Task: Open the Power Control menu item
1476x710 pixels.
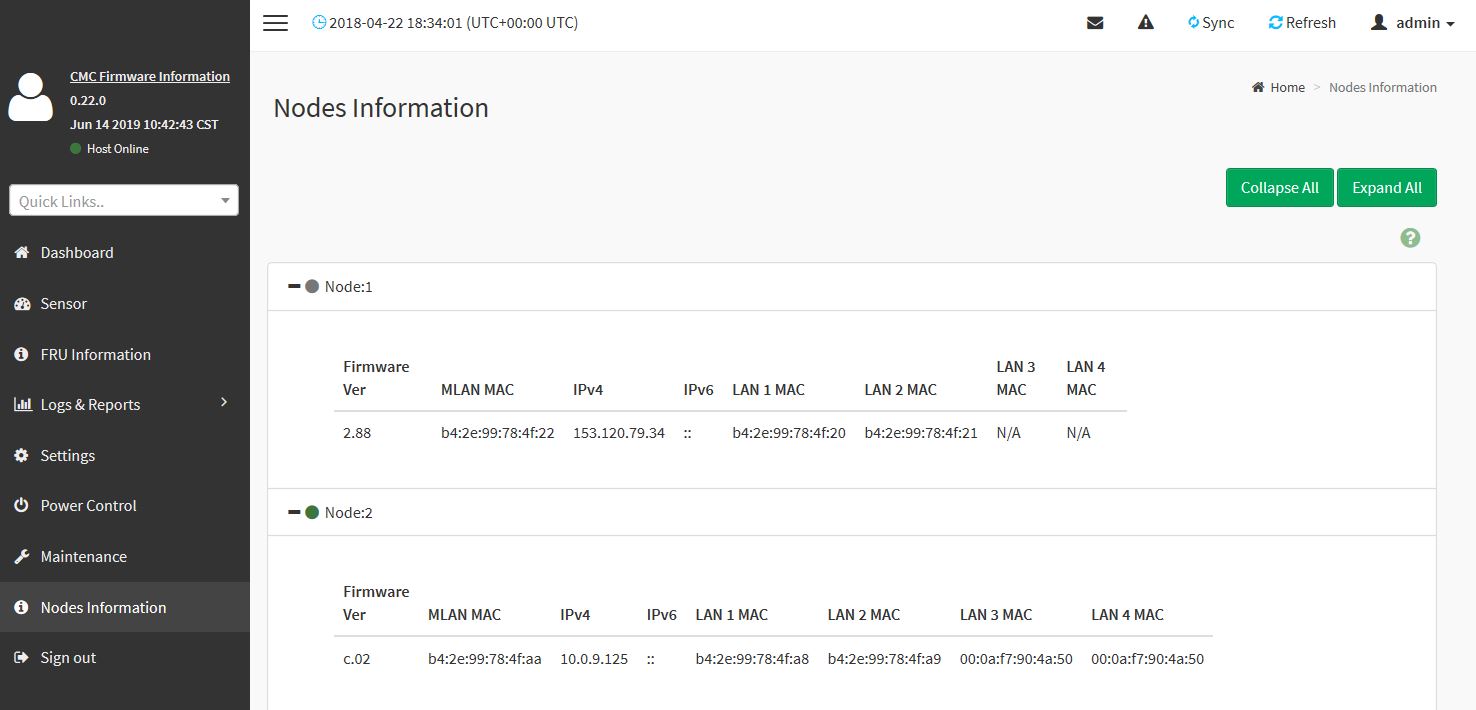Action: click(88, 506)
